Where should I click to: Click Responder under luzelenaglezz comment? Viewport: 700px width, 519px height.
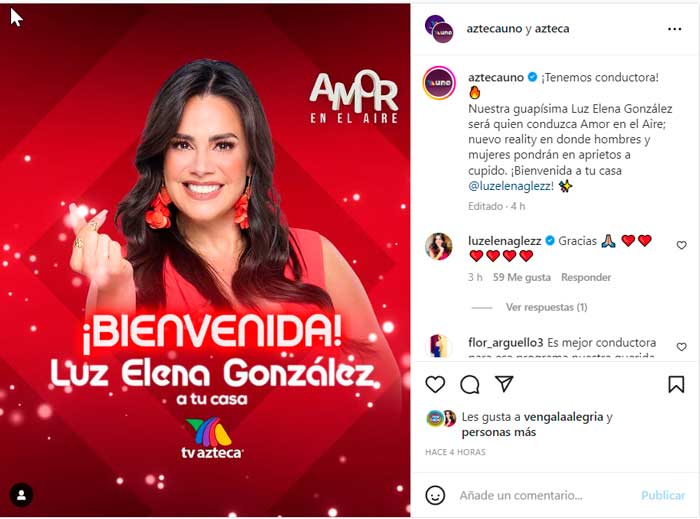click(x=586, y=277)
